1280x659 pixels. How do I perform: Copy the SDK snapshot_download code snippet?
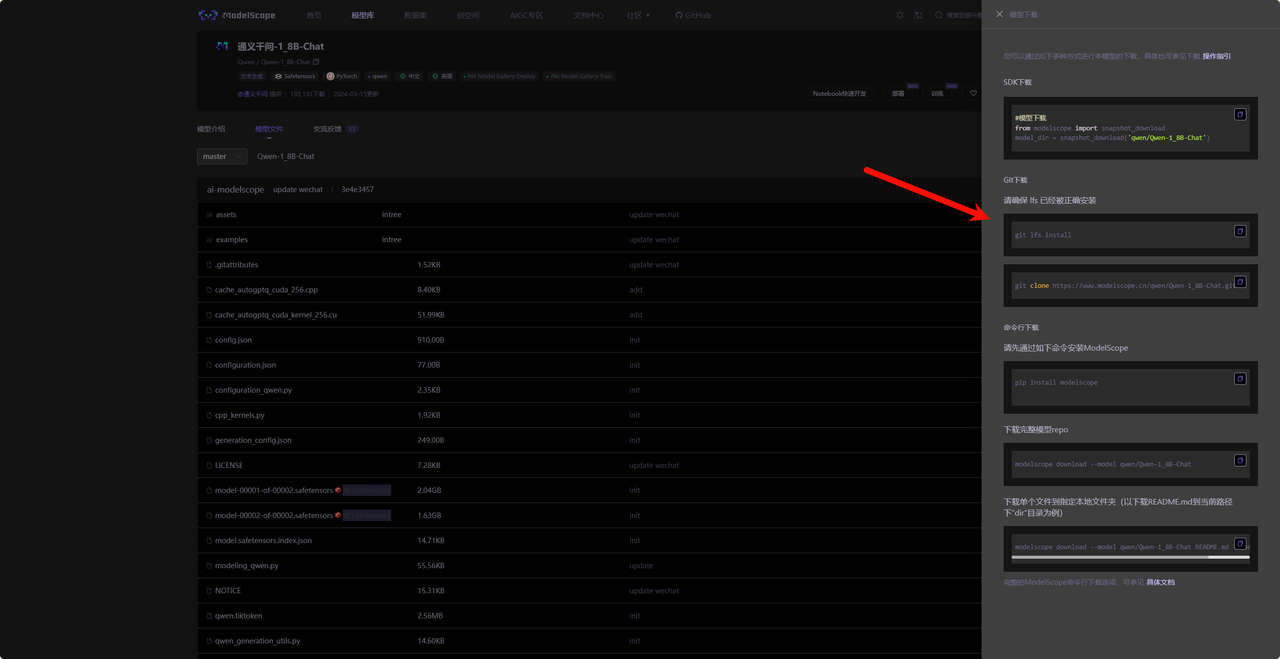[x=1240, y=115]
